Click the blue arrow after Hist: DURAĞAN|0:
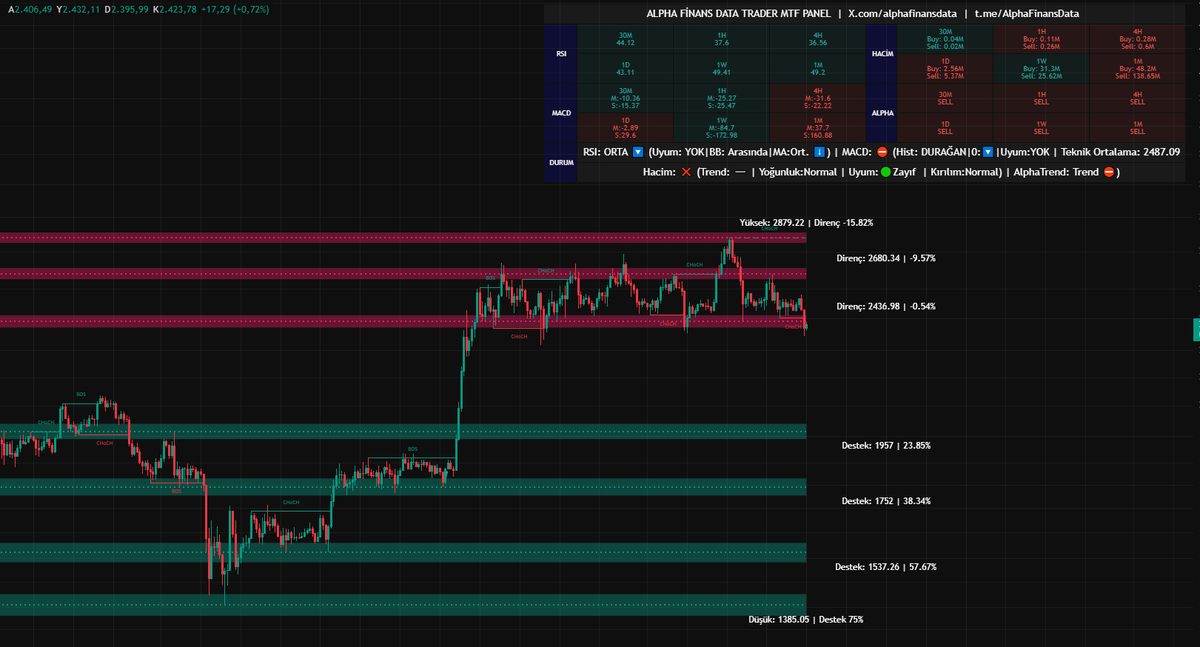This screenshot has height=647, width=1200. point(988,153)
